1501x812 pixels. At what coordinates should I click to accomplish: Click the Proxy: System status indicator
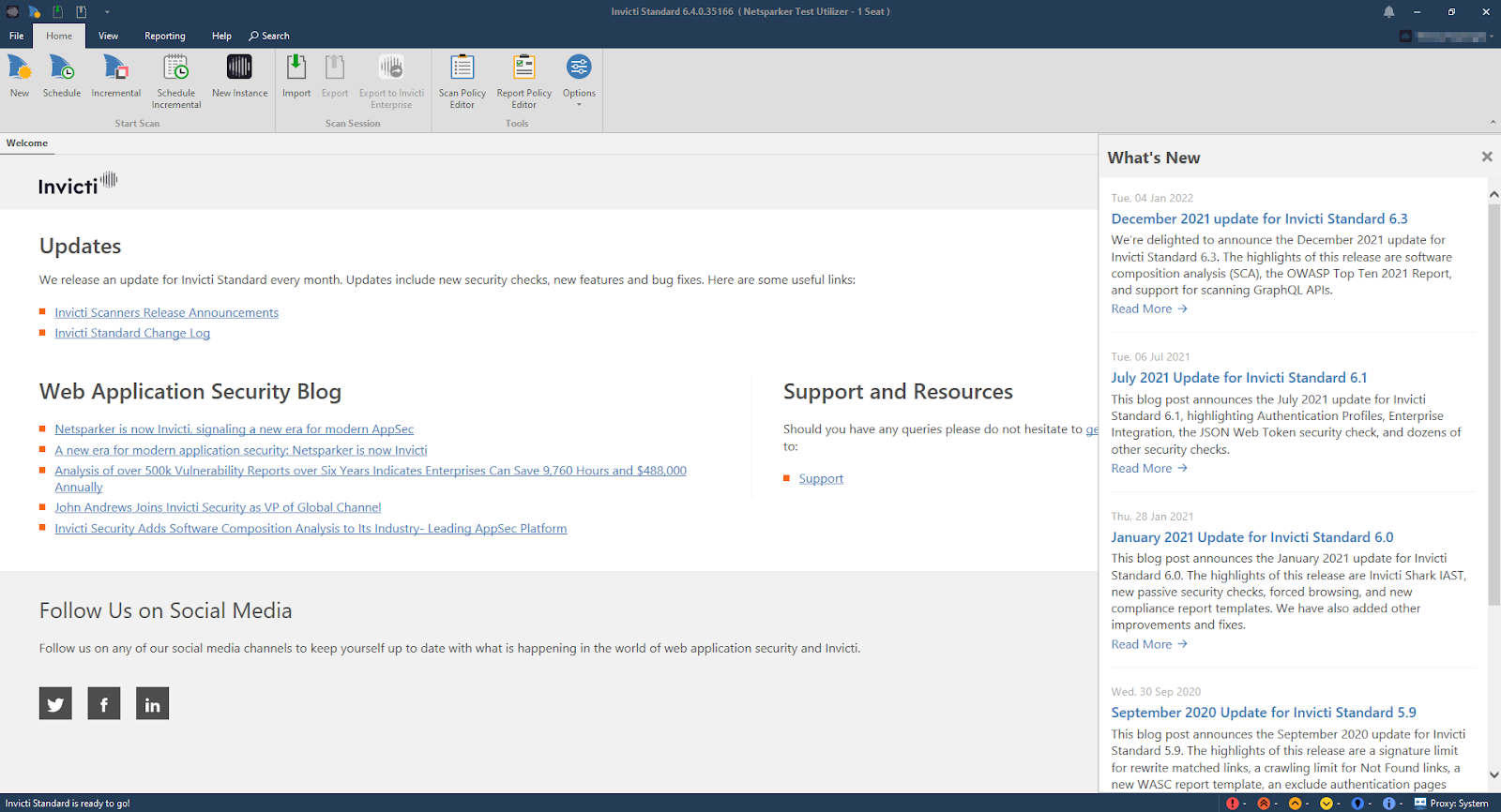[x=1451, y=804]
